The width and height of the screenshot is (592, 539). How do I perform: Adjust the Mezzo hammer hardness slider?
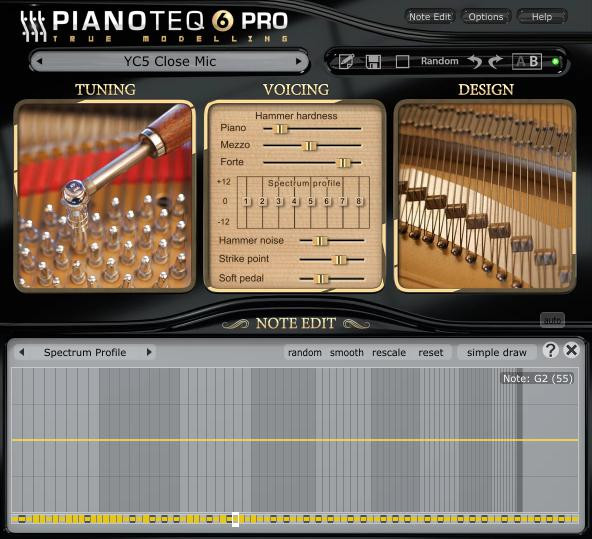(309, 146)
